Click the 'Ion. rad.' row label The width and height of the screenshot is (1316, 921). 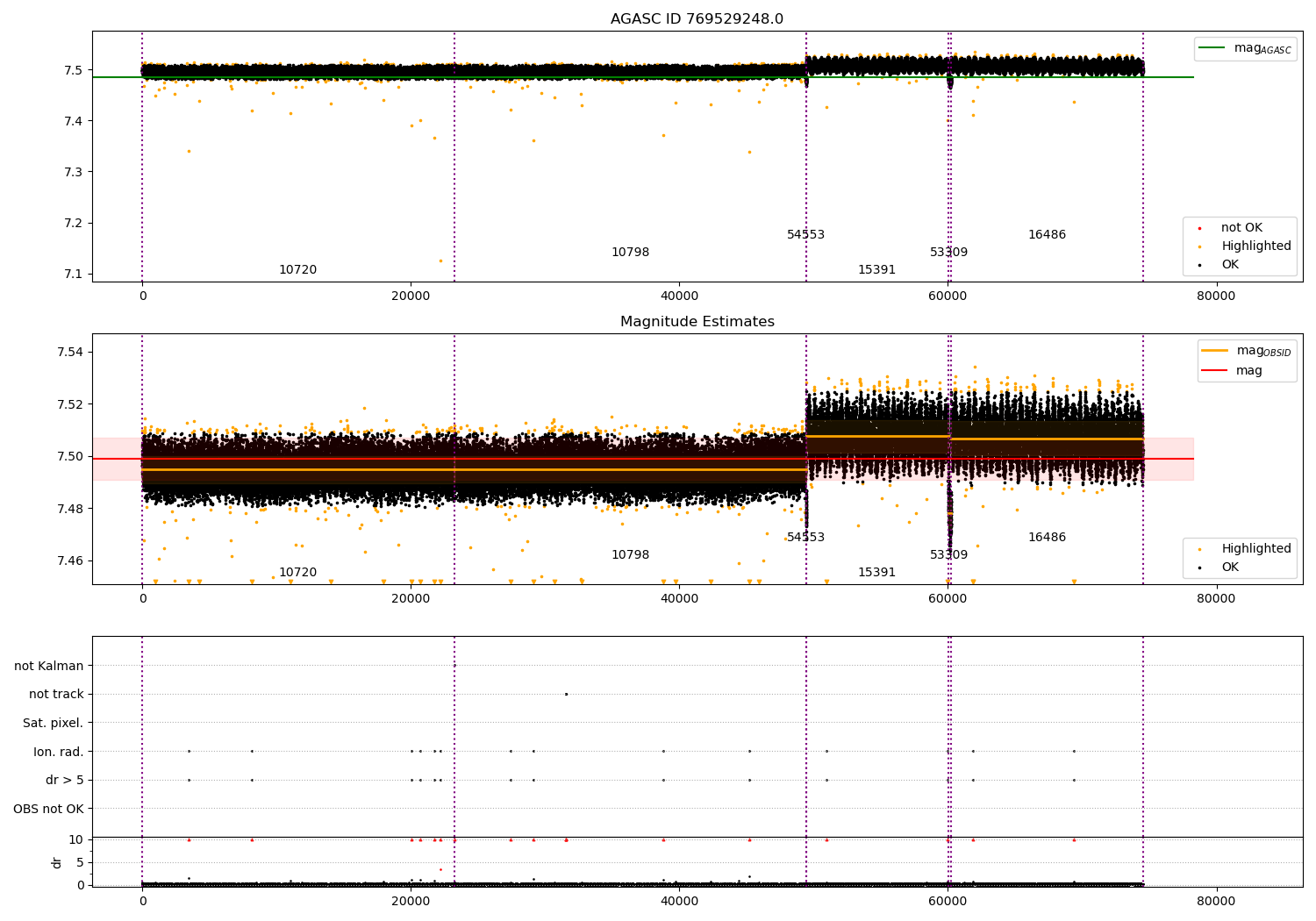(x=59, y=752)
